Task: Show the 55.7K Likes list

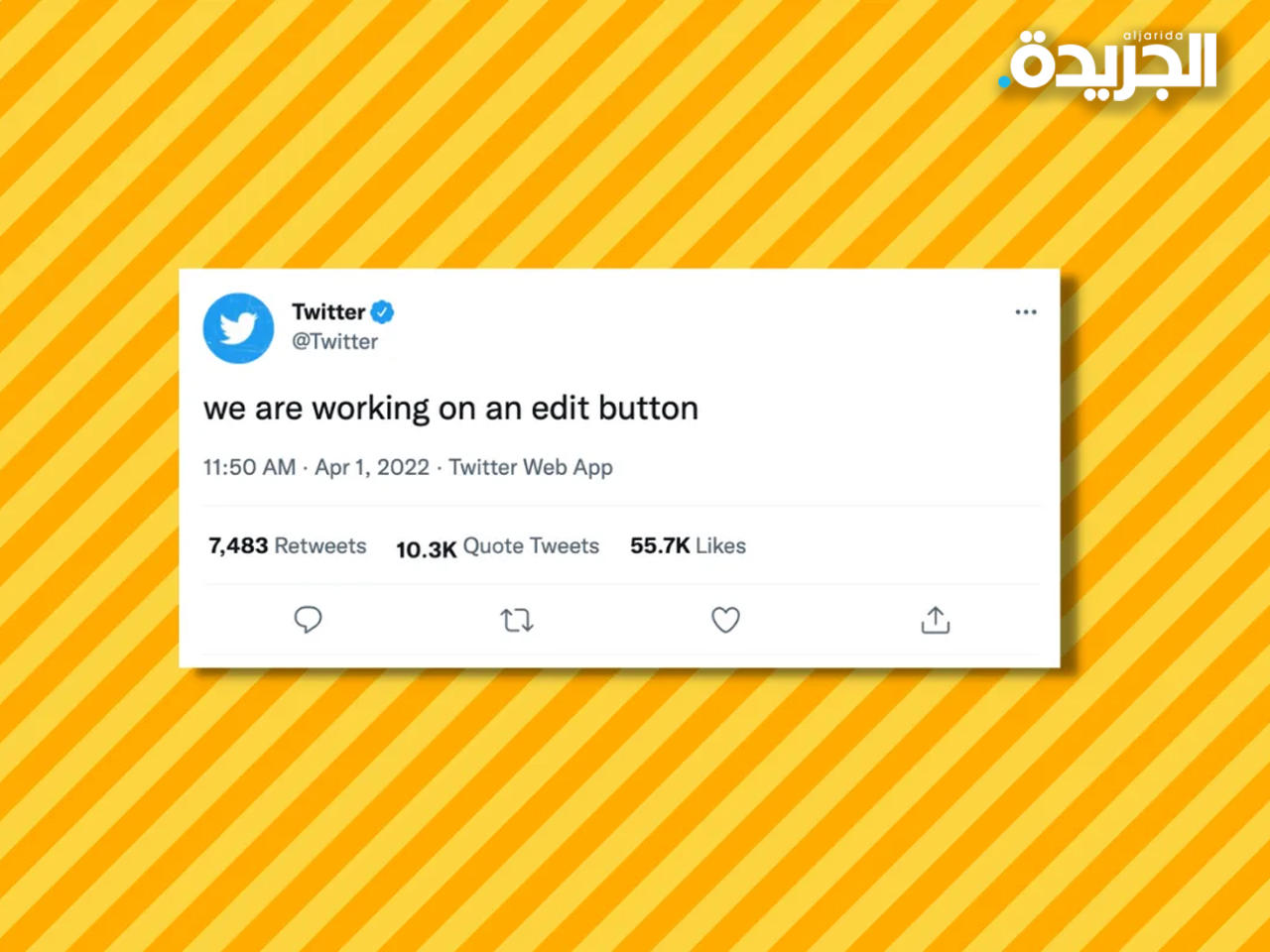Action: click(688, 545)
